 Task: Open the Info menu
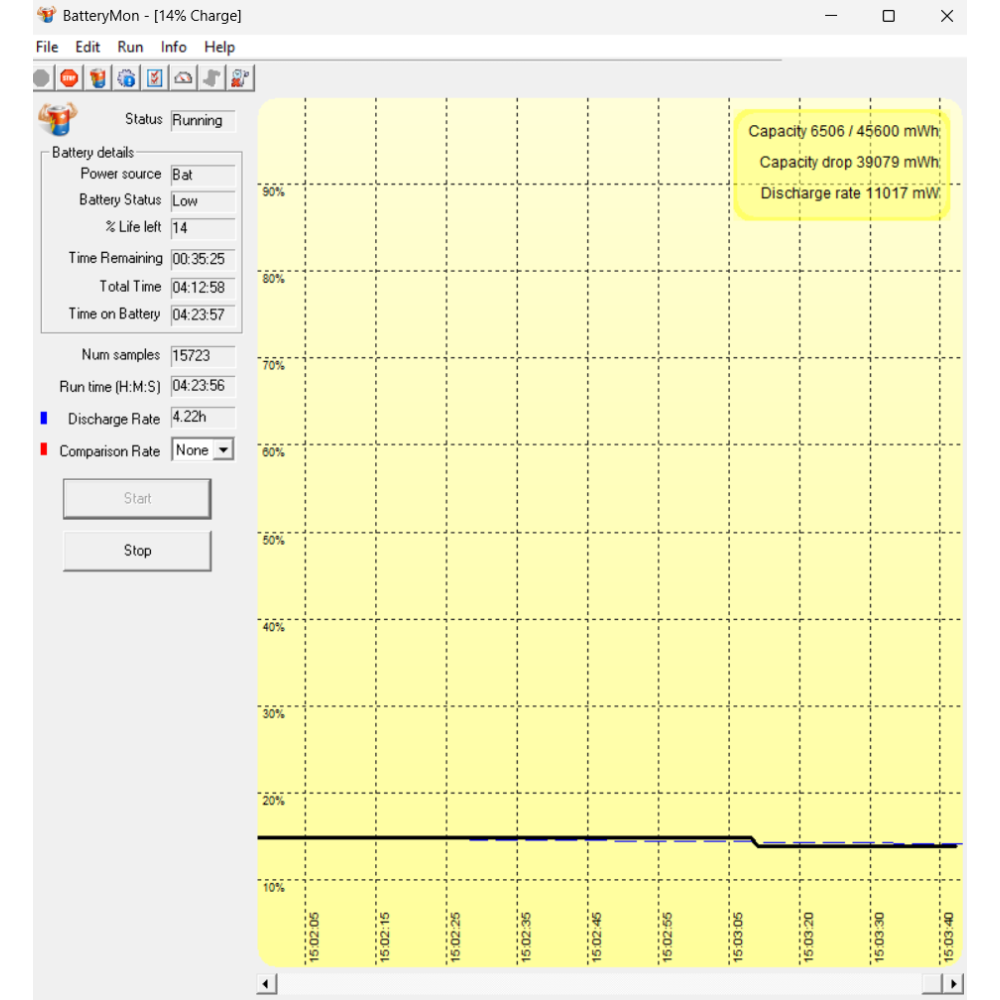tap(174, 47)
